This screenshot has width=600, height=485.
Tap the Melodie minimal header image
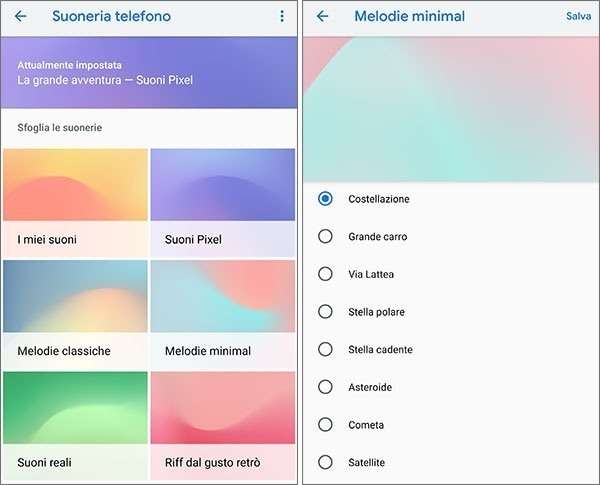pos(449,109)
